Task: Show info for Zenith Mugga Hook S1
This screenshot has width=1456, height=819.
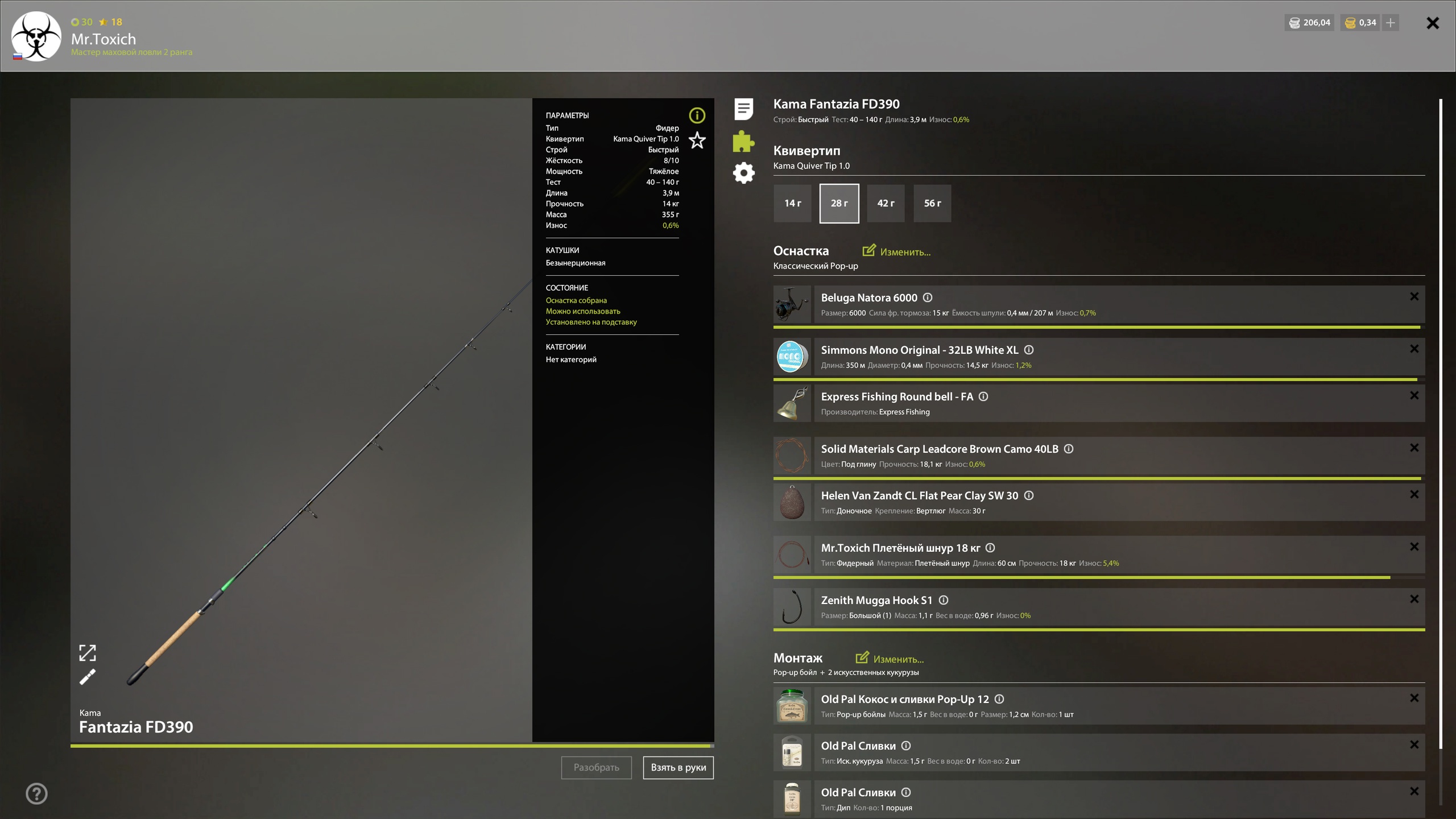Action: tap(944, 600)
